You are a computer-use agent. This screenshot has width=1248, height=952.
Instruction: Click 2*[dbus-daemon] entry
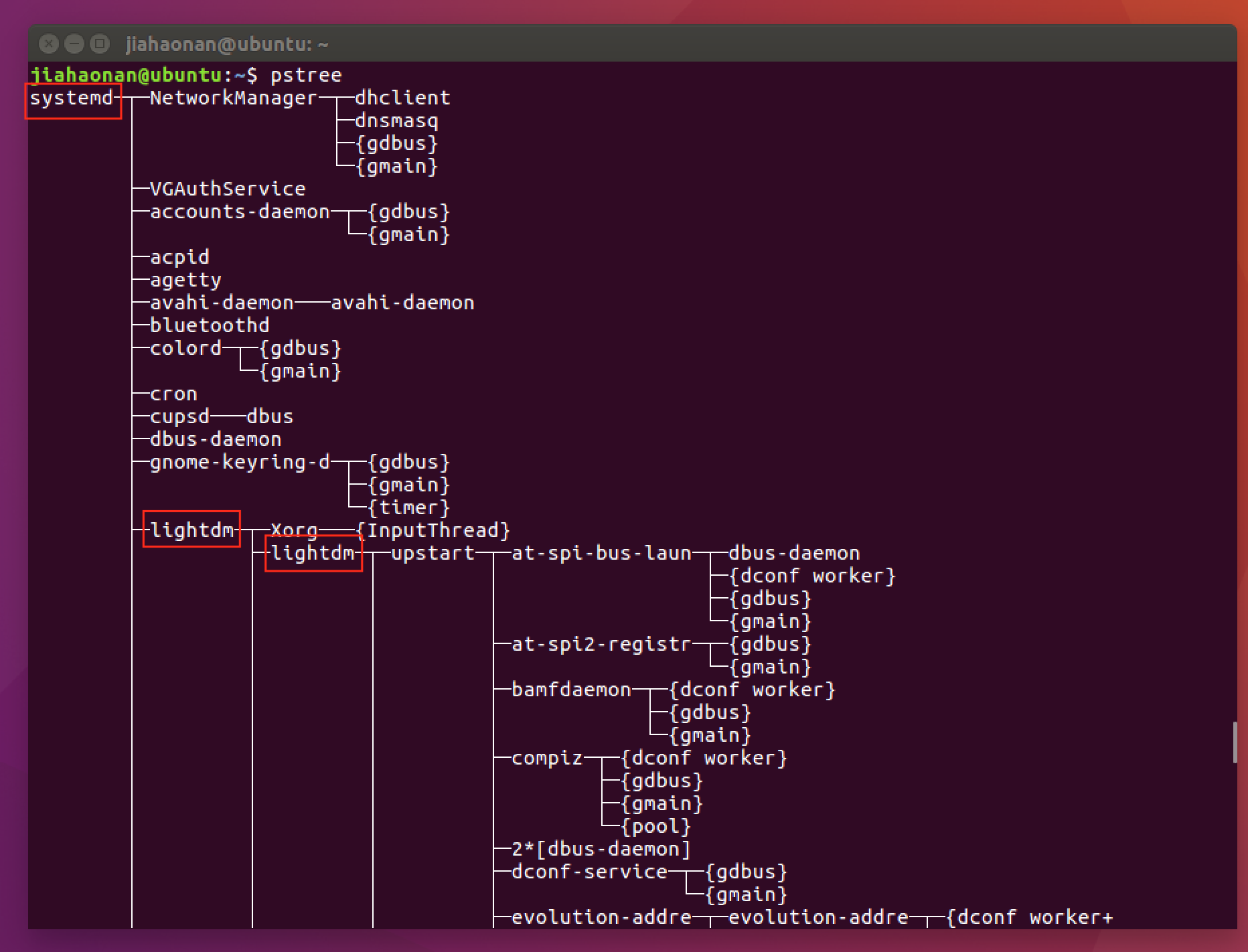[x=601, y=849]
